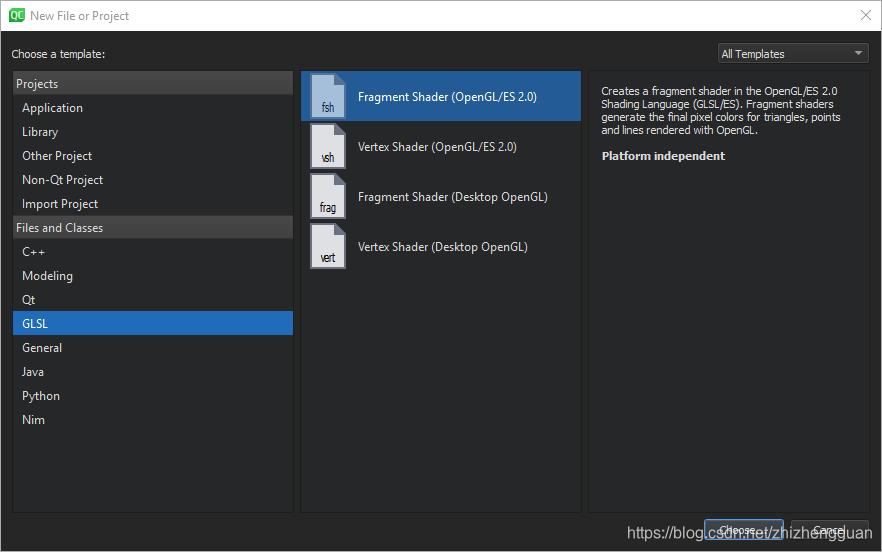Click the Choose... button

(x=744, y=530)
